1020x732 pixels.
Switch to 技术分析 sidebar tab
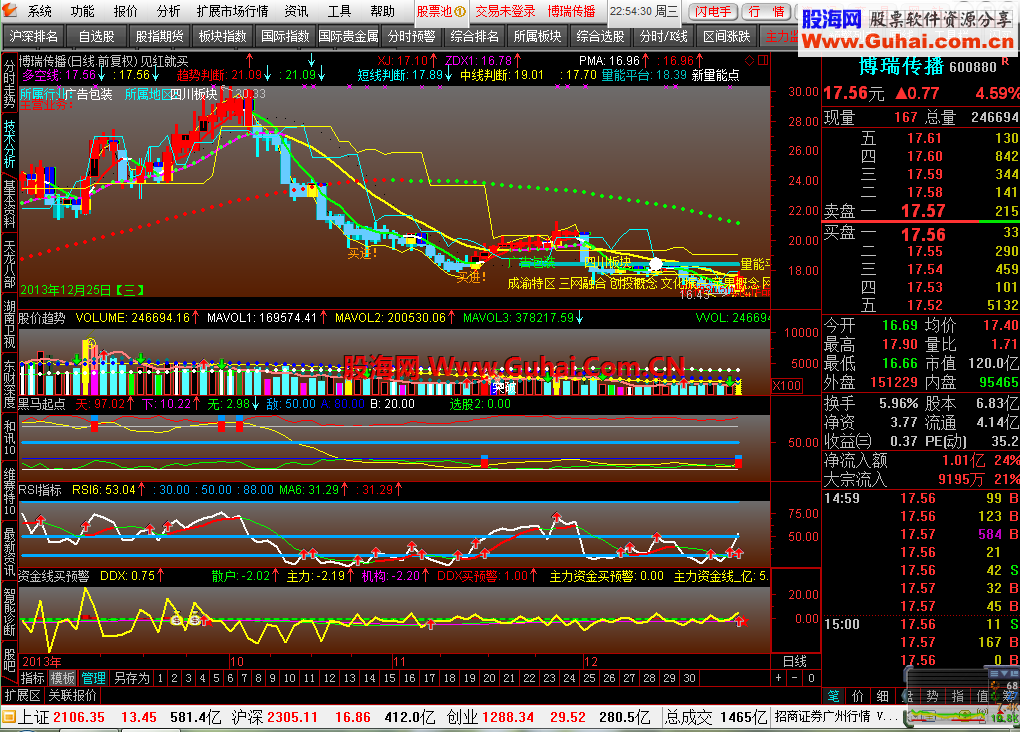pyautogui.click(x=9, y=144)
